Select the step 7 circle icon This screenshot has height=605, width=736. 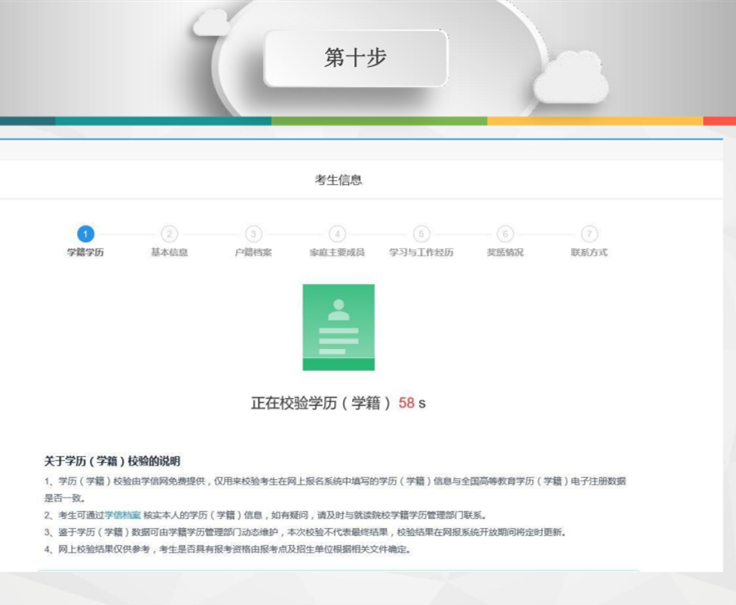(589, 234)
